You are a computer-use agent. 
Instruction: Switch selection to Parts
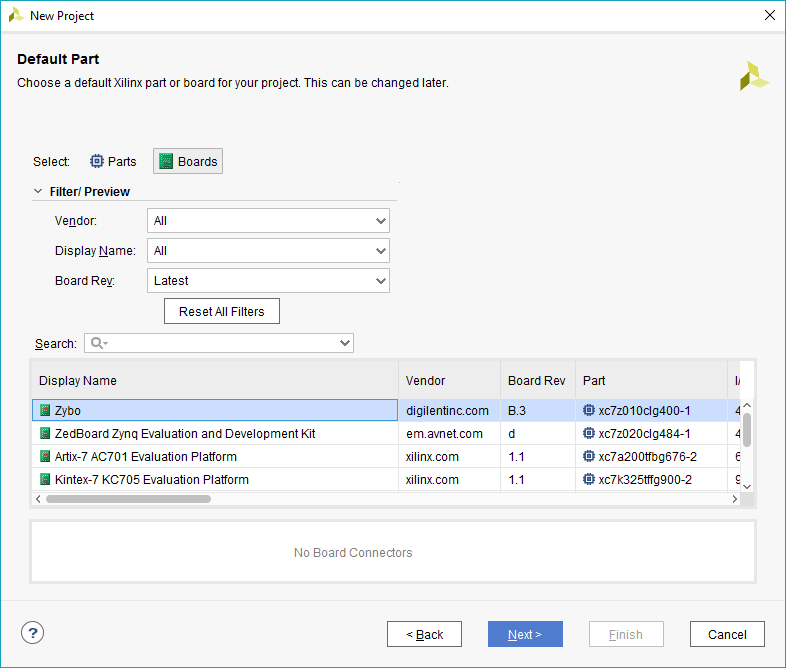(x=113, y=161)
